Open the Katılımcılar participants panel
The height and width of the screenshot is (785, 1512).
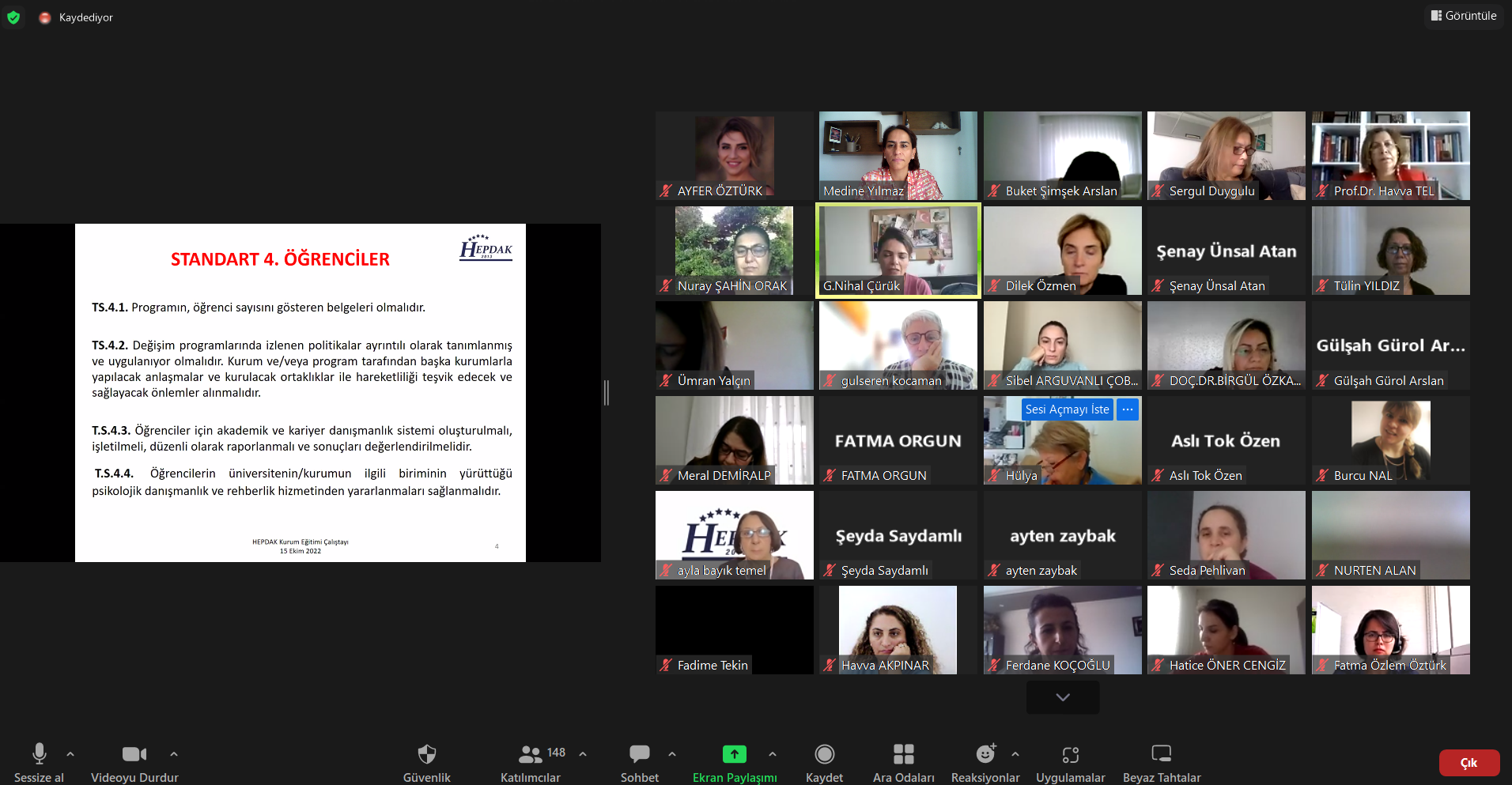point(531,754)
